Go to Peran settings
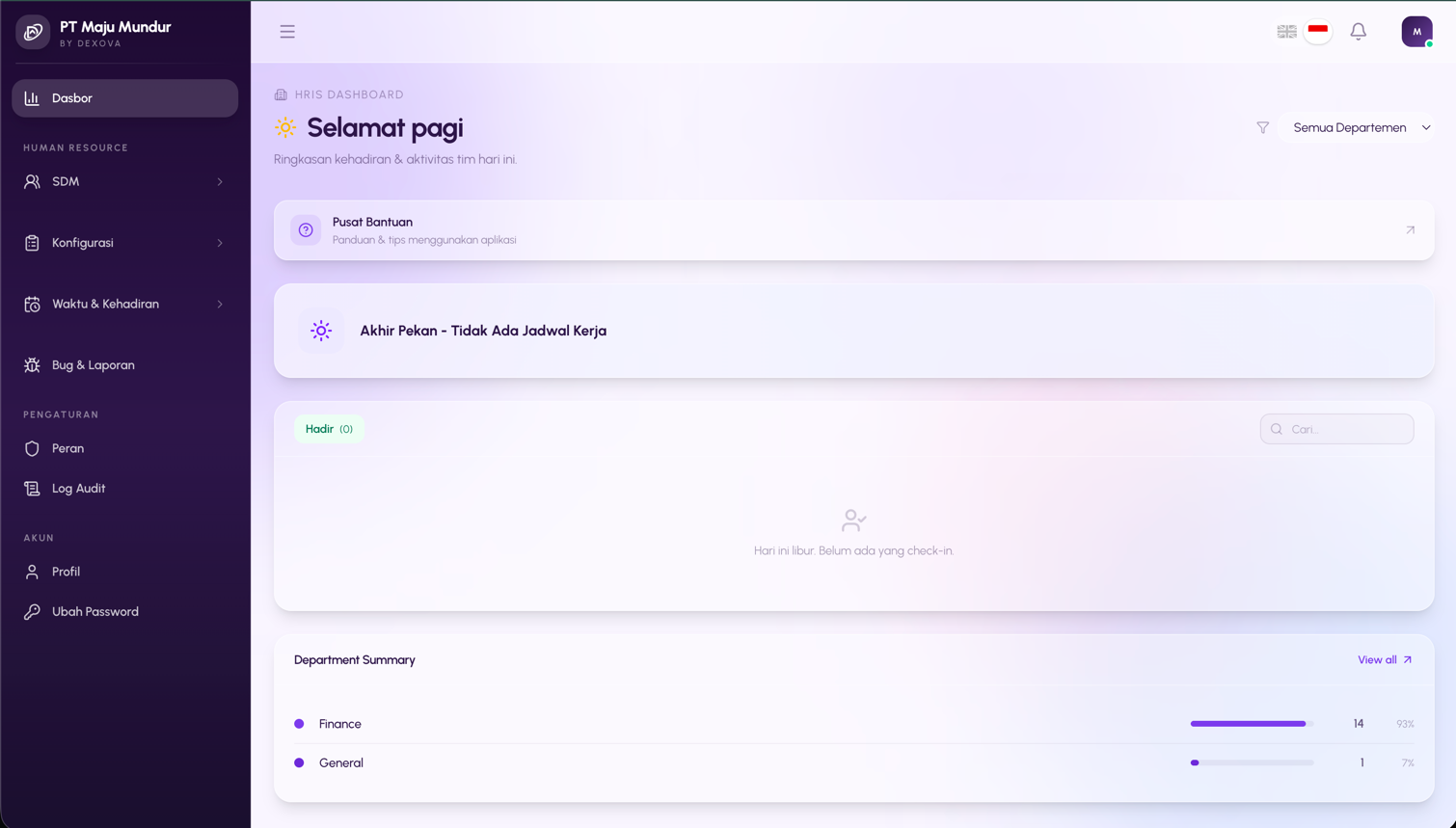Screen dimensions: 1456x828 125,448
